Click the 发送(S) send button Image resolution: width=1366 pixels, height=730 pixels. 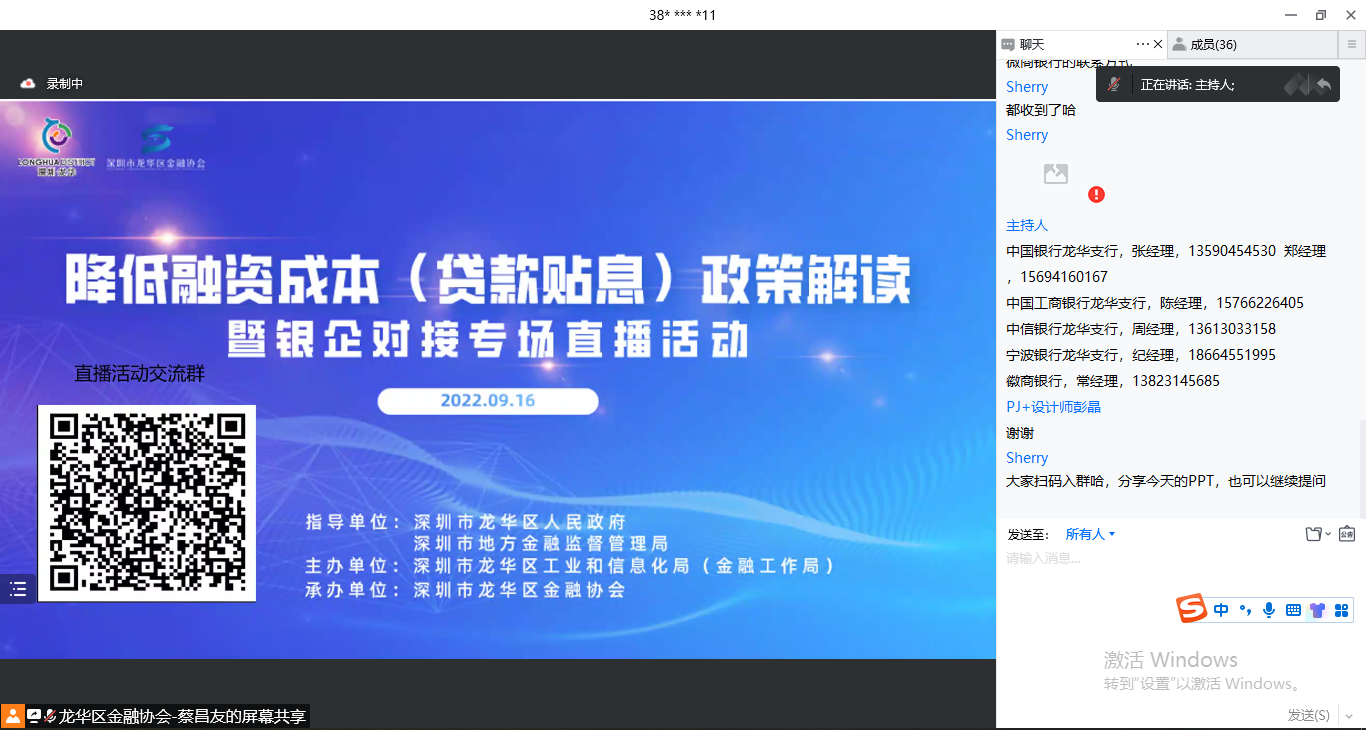pyautogui.click(x=1308, y=715)
